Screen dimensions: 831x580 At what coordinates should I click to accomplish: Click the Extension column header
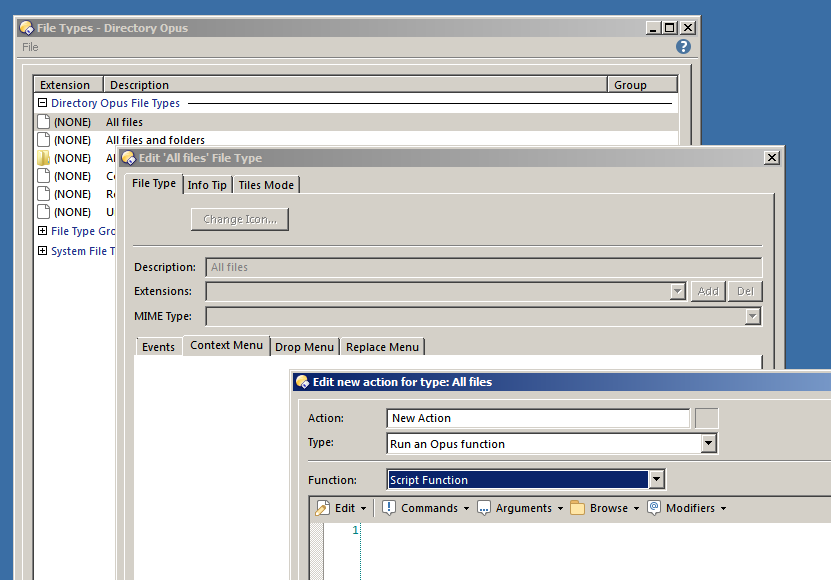(68, 85)
